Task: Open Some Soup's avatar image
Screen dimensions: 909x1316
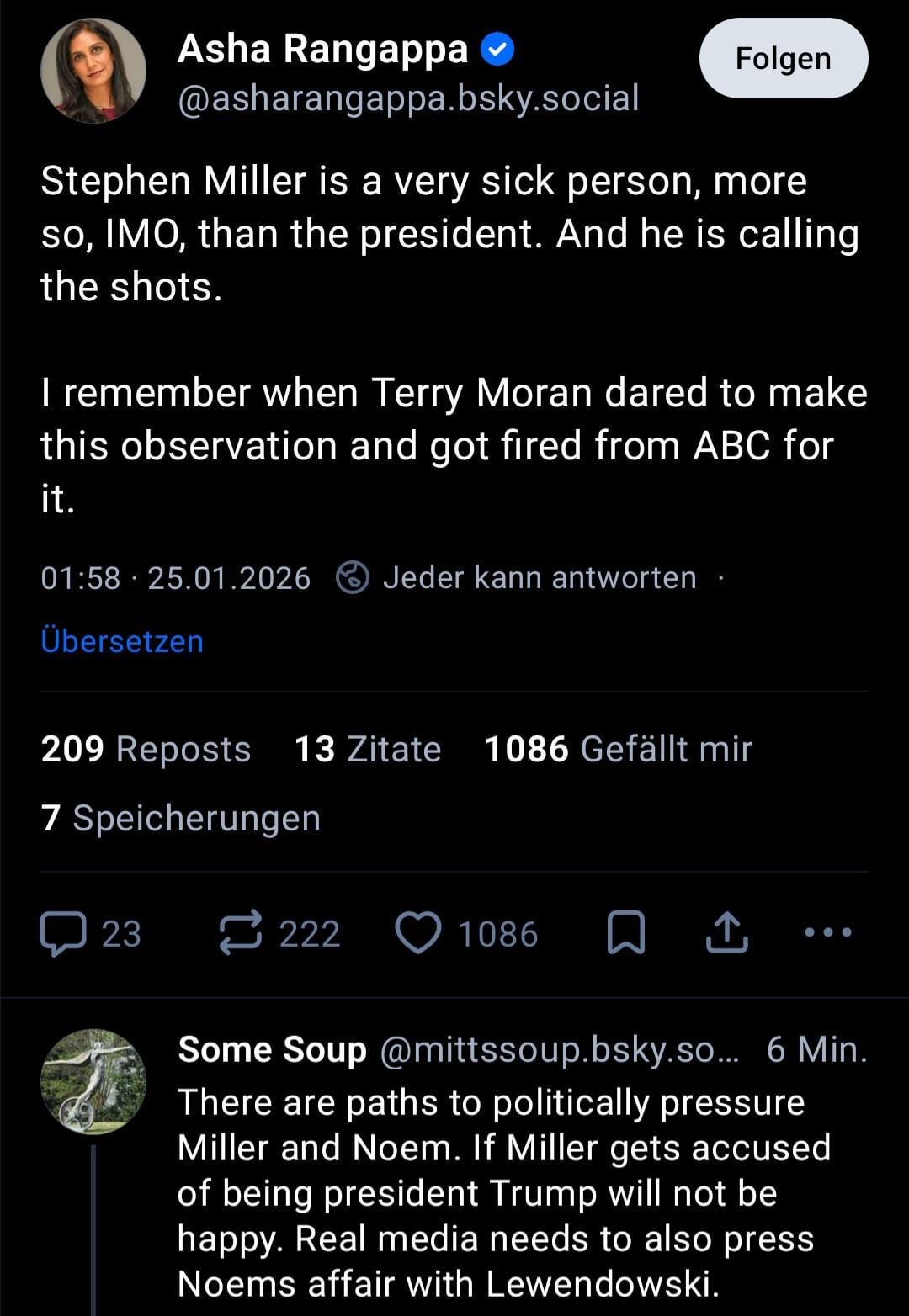Action: pos(93,1081)
